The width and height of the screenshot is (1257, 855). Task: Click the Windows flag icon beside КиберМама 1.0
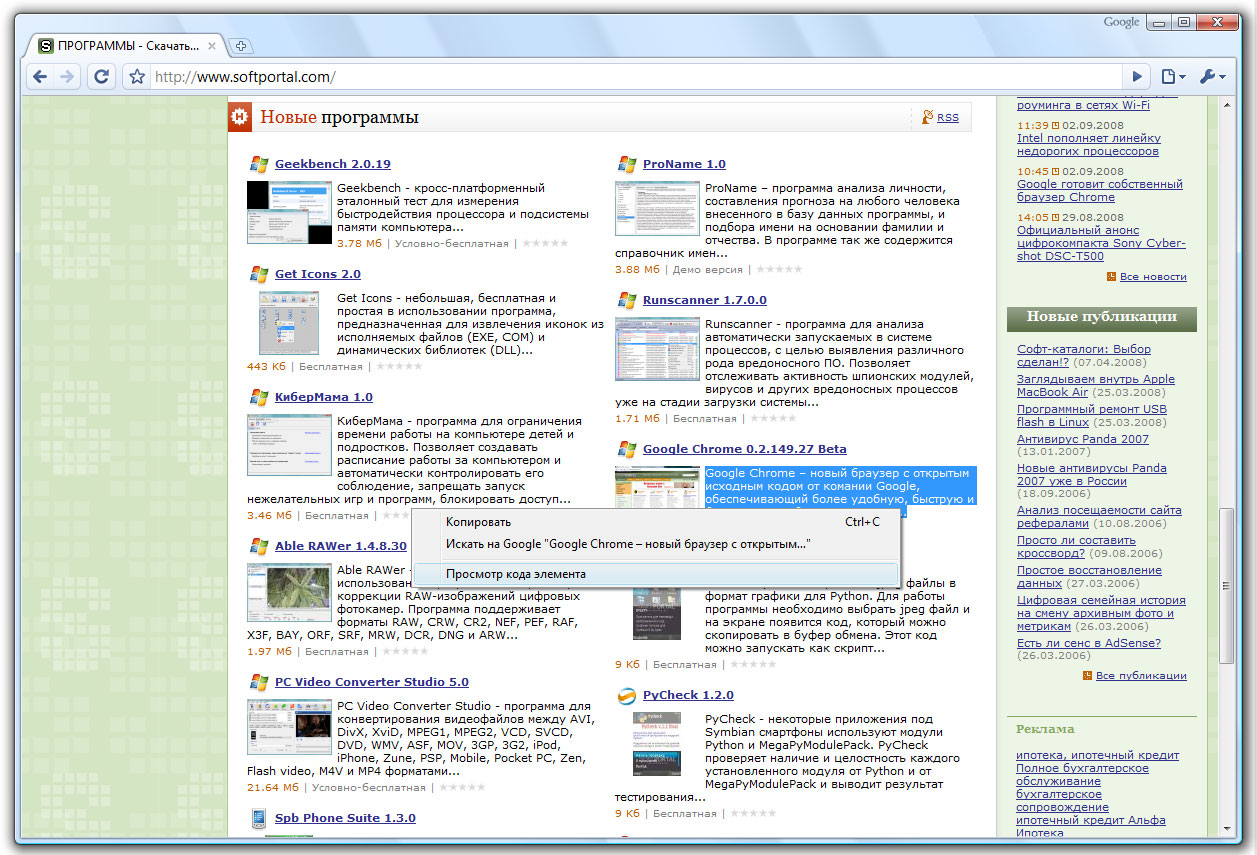259,397
